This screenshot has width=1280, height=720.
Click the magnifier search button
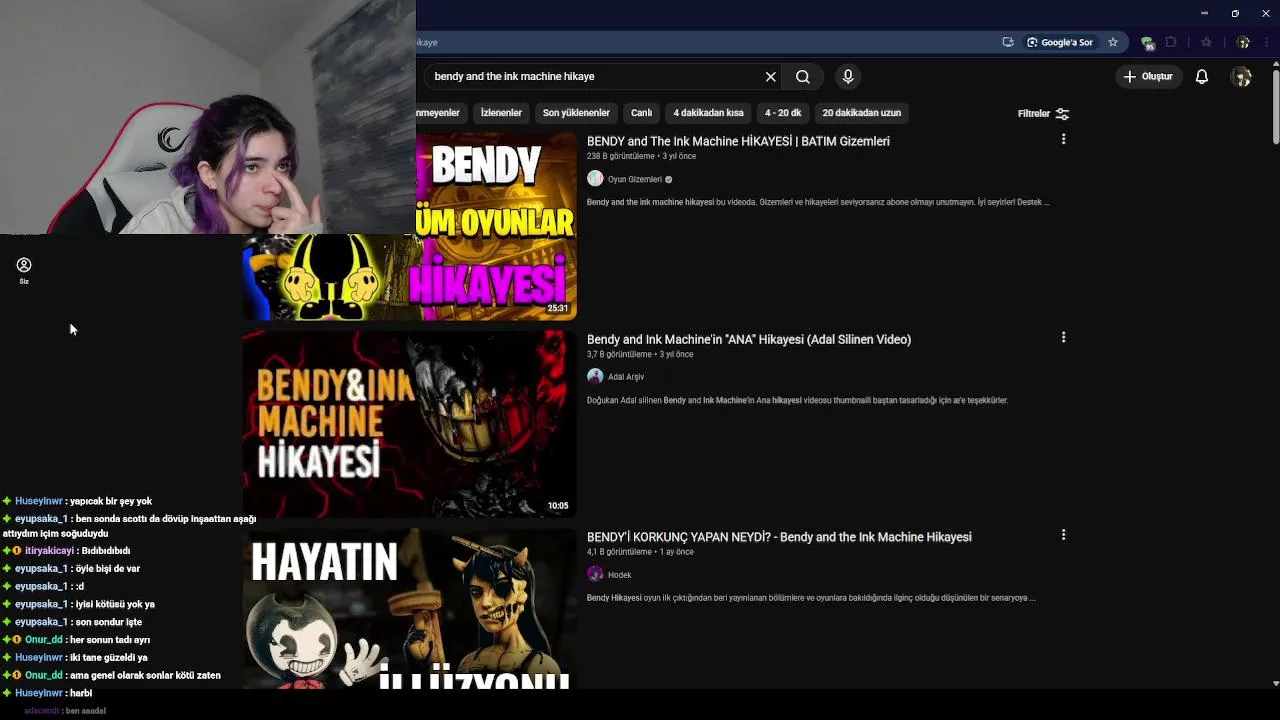point(803,76)
